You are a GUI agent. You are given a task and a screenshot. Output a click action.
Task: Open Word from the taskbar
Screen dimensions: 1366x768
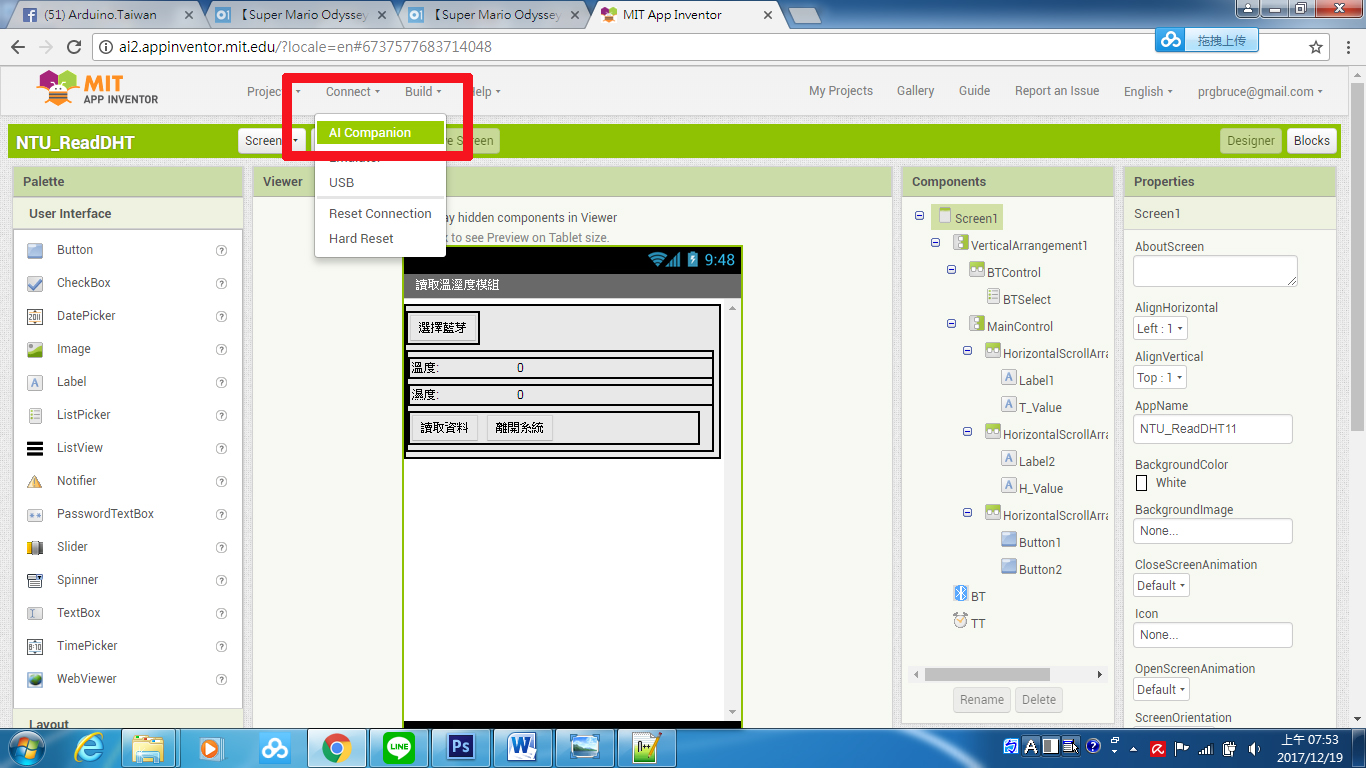523,748
